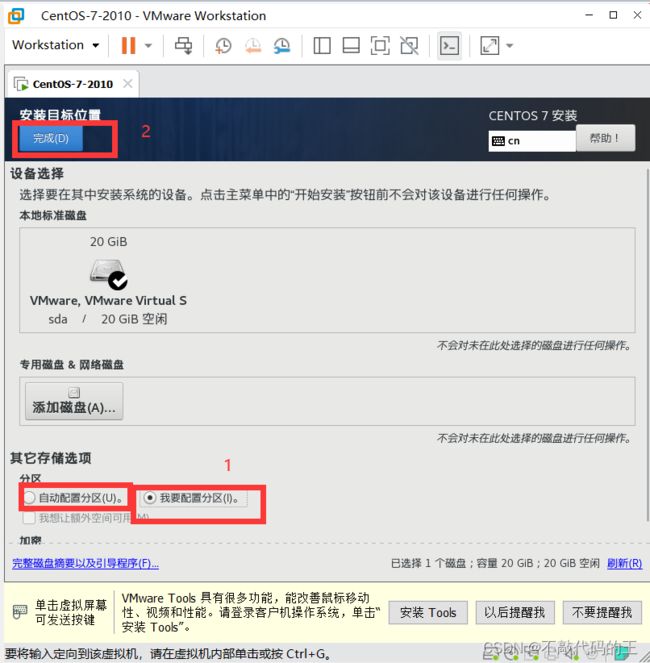Image resolution: width=650 pixels, height=663 pixels.
Task: Click the 刷新(R) refresh link
Action: coord(624,563)
